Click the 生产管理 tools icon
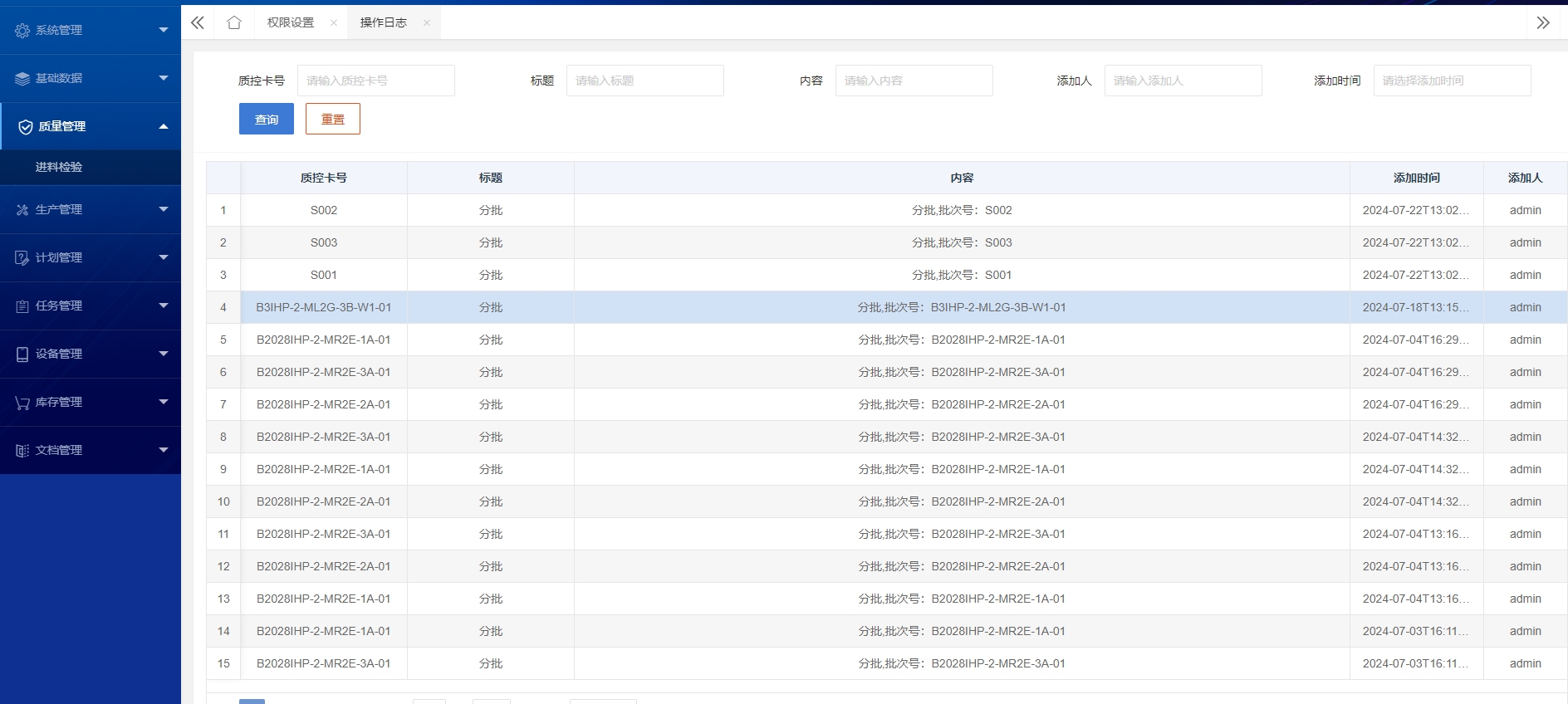The height and width of the screenshot is (704, 1568). tap(22, 210)
